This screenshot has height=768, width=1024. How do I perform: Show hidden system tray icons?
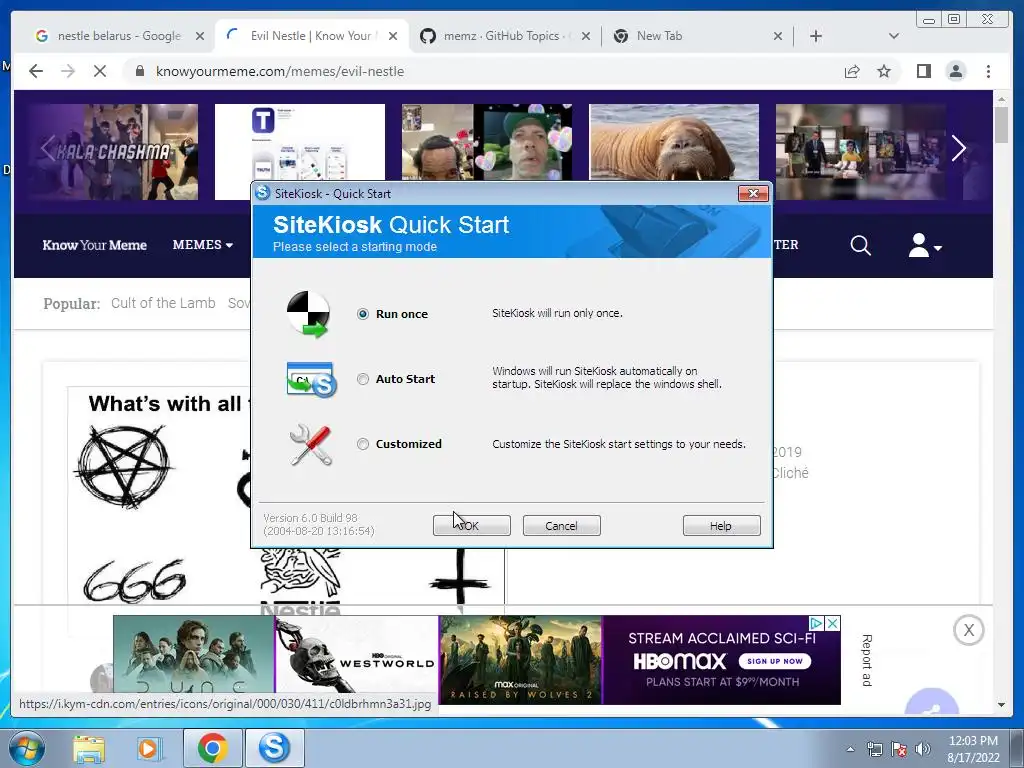click(850, 749)
